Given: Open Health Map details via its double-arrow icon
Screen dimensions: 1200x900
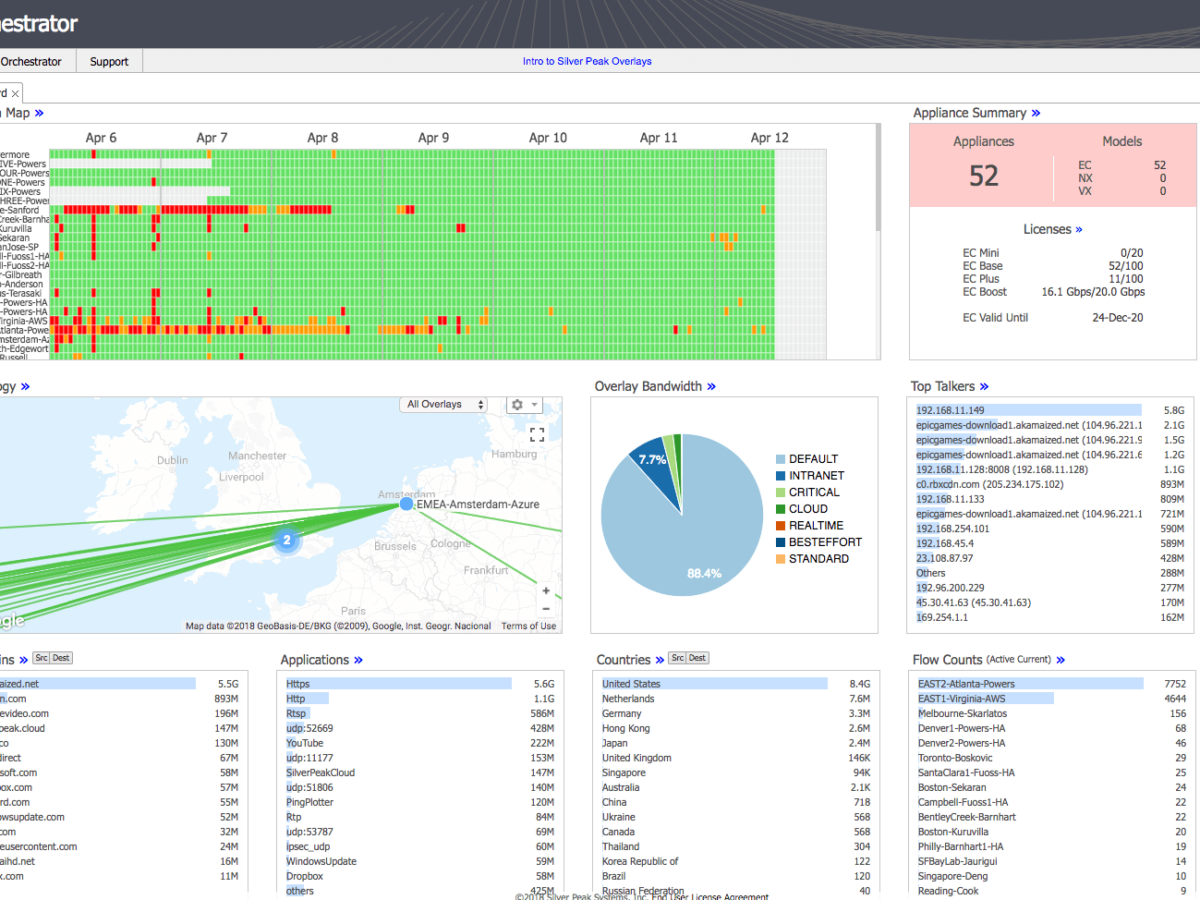Looking at the screenshot, I should click(39, 113).
